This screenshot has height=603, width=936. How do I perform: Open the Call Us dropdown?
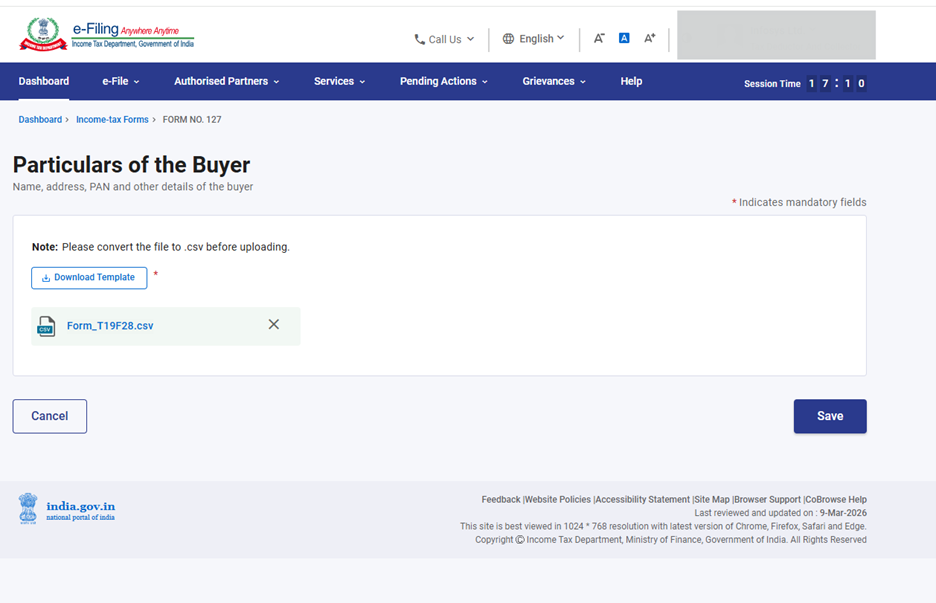coord(444,39)
